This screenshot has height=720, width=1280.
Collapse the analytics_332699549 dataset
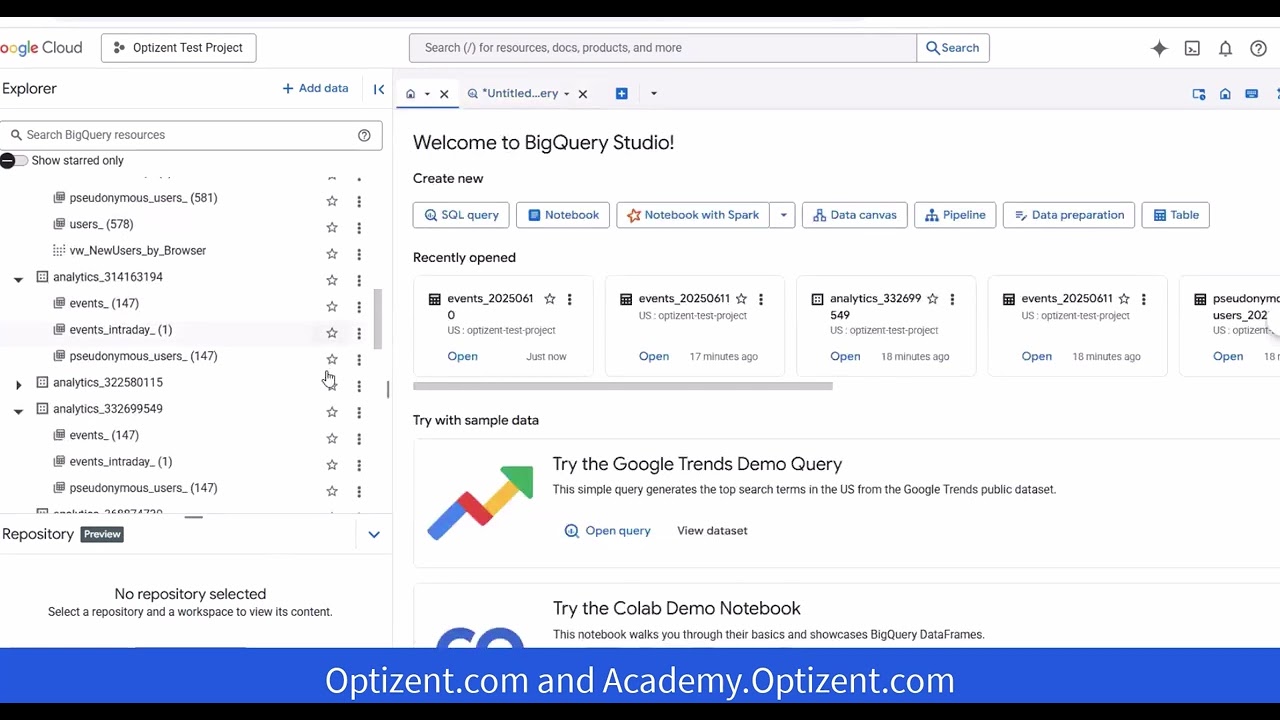click(18, 411)
